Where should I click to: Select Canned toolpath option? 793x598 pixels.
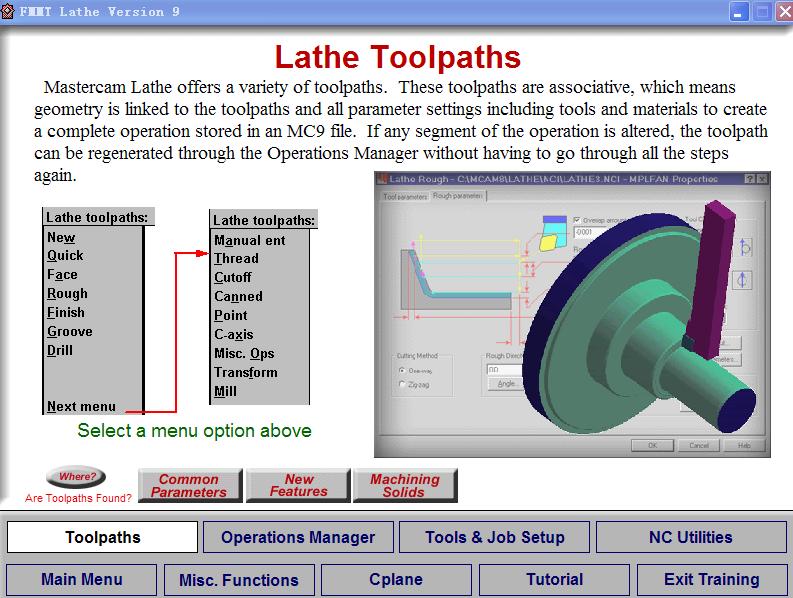point(238,296)
